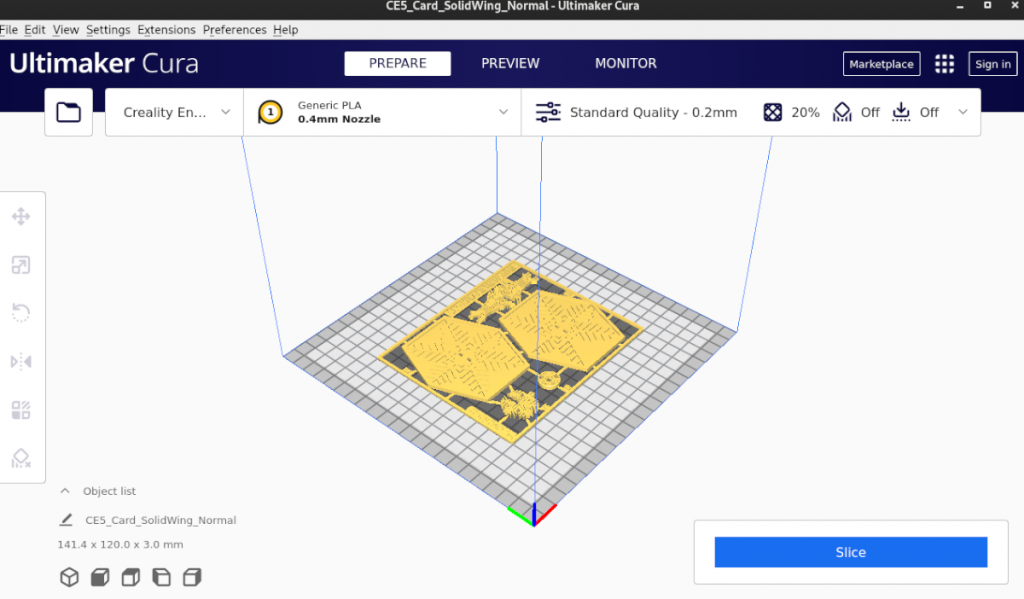Select the Support Blocker tool
The width and height of the screenshot is (1024, 599).
click(22, 458)
